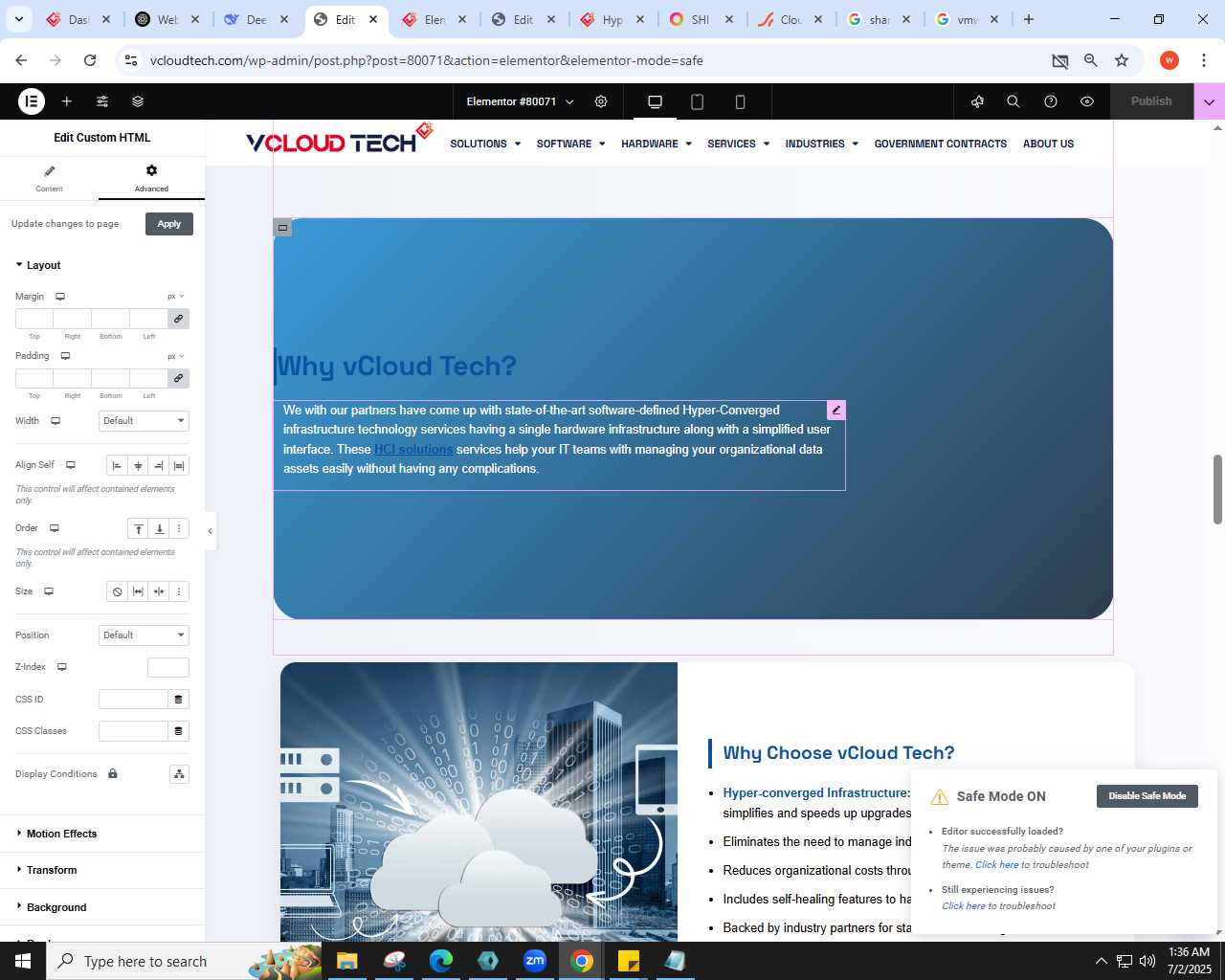Click the Padding Top input field

[x=34, y=378]
